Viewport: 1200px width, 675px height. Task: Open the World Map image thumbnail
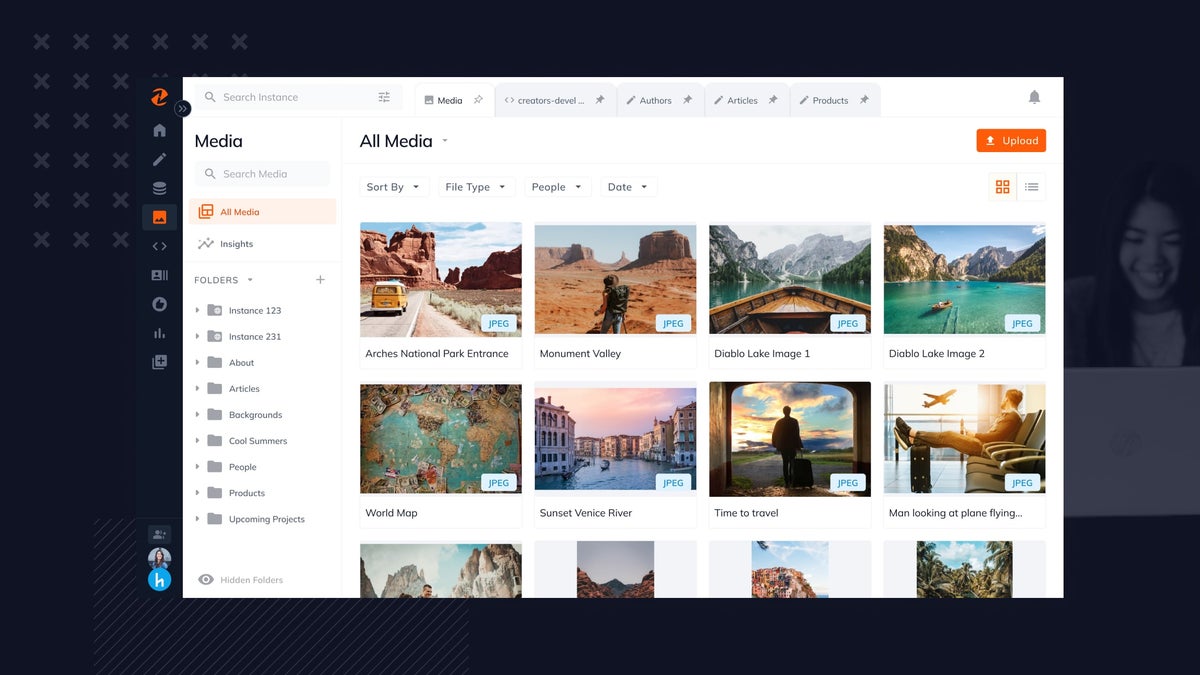pyautogui.click(x=440, y=438)
